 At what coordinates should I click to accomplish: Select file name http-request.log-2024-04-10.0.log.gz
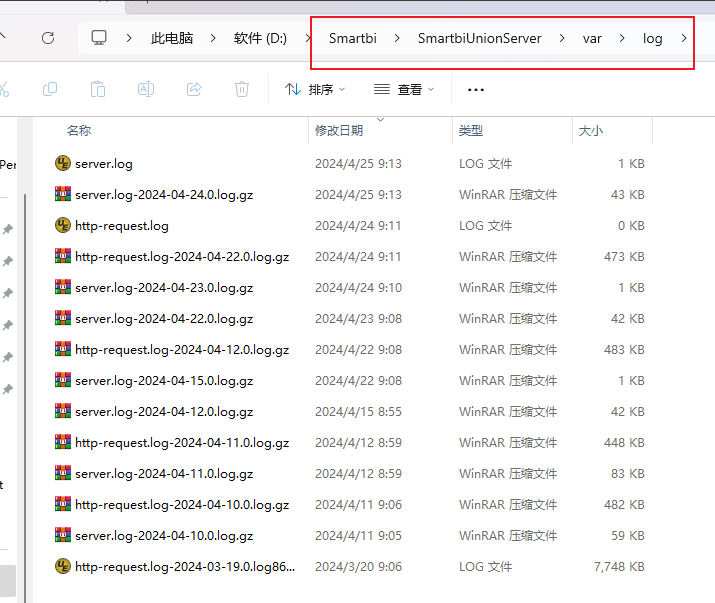pyautogui.click(x=182, y=505)
